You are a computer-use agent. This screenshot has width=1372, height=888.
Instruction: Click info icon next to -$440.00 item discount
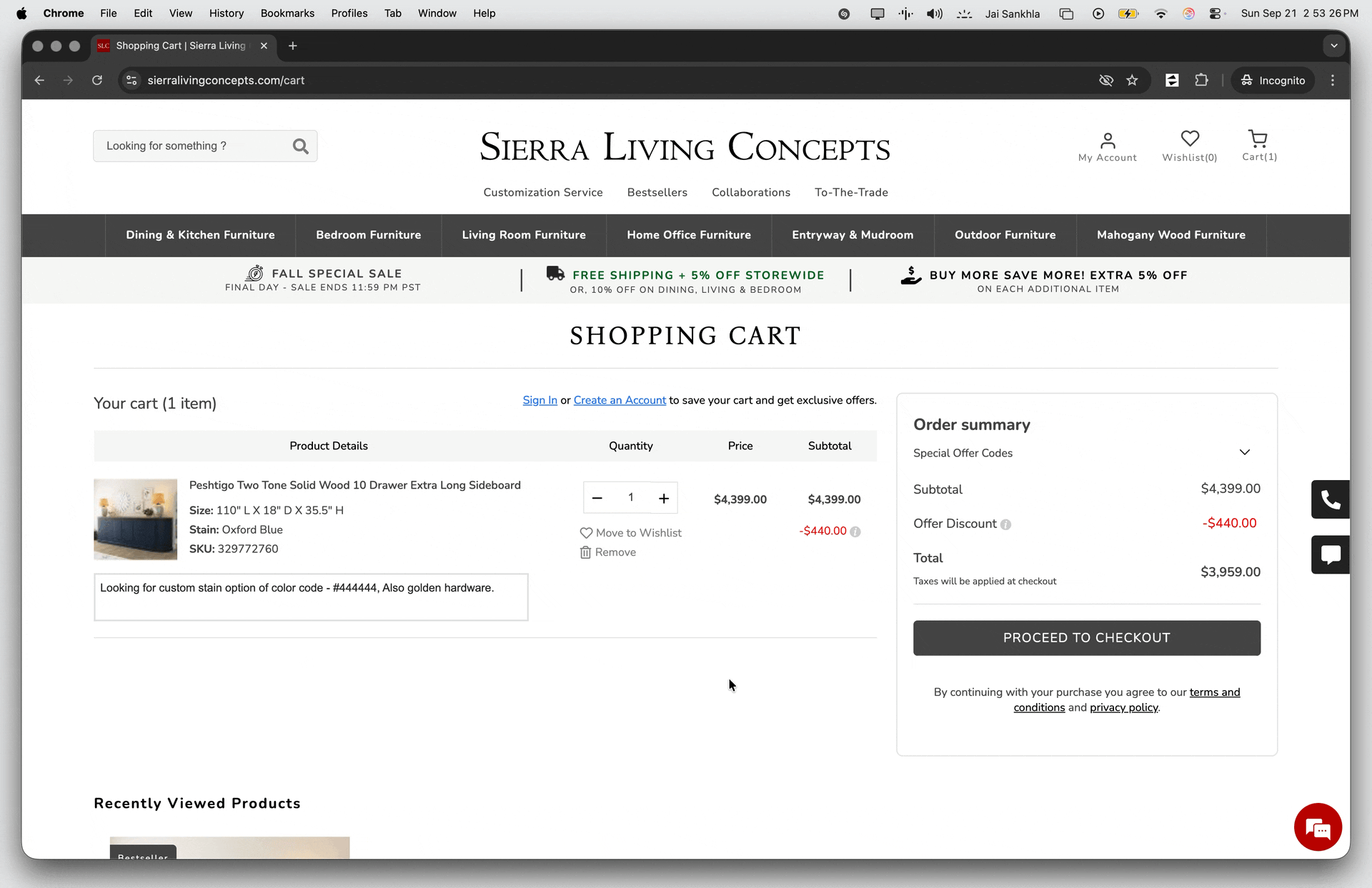855,532
